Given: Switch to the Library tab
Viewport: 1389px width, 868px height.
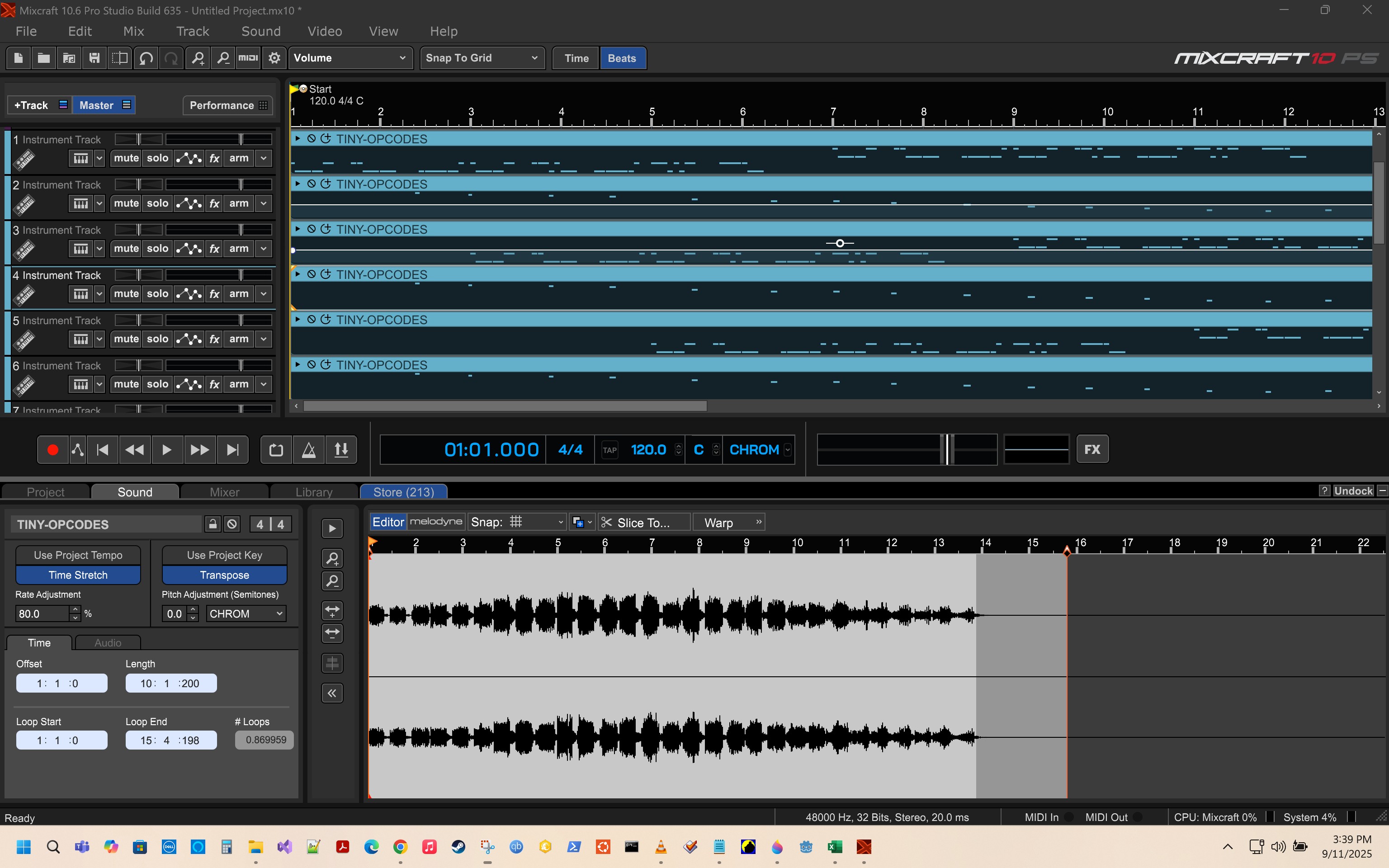Looking at the screenshot, I should click(314, 492).
